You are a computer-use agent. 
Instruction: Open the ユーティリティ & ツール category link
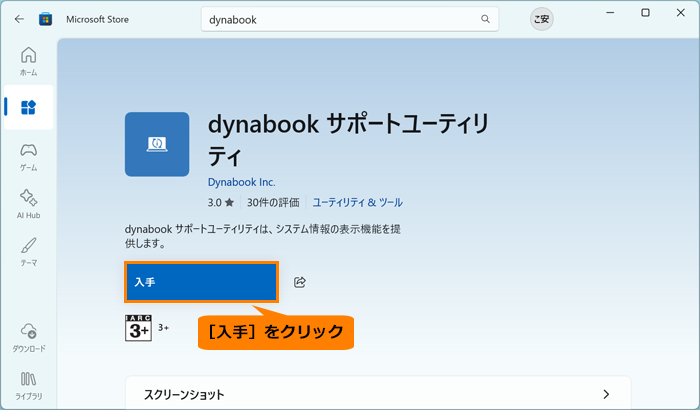[358, 202]
